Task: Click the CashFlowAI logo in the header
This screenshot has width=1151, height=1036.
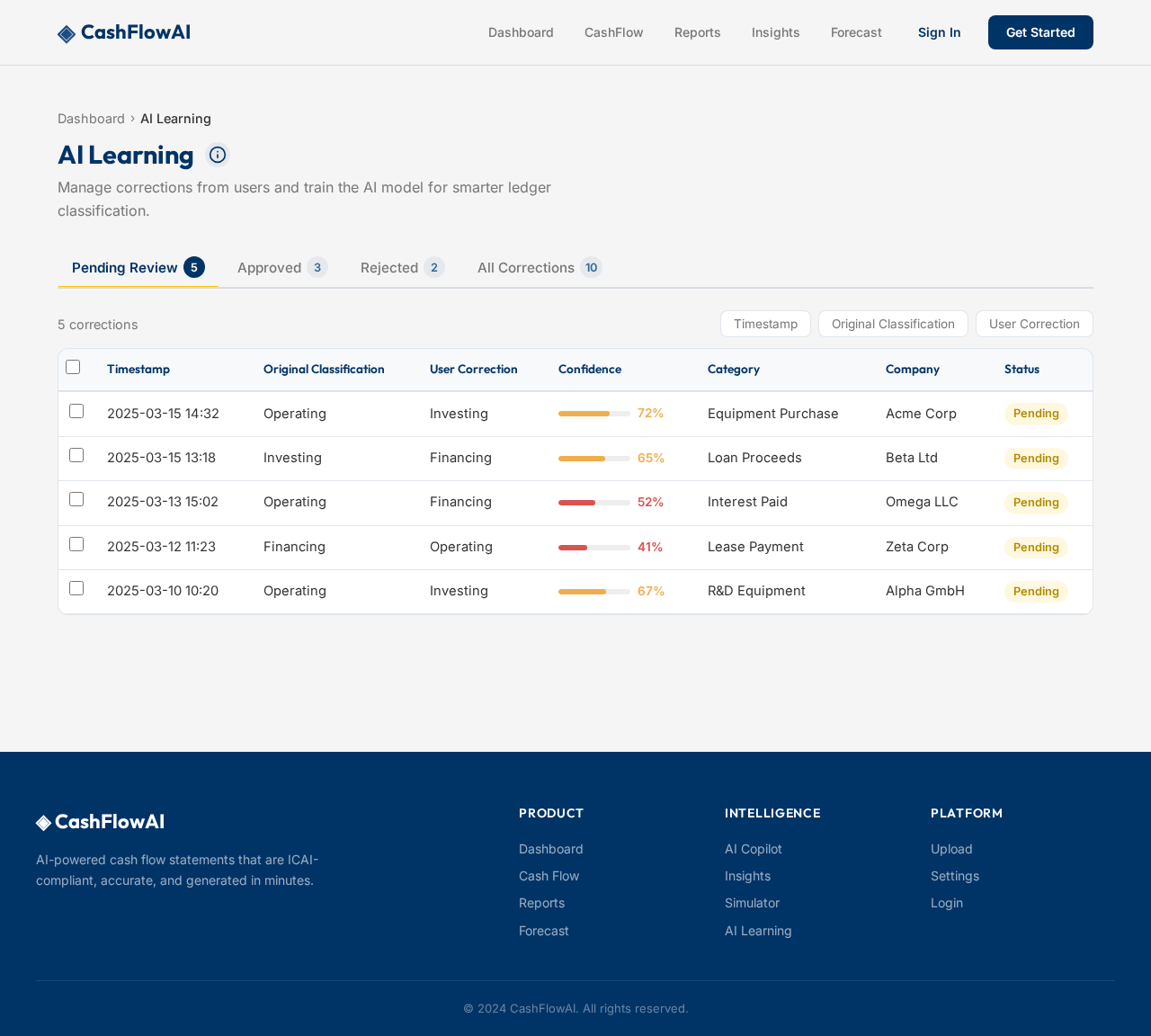Action: pos(124,32)
